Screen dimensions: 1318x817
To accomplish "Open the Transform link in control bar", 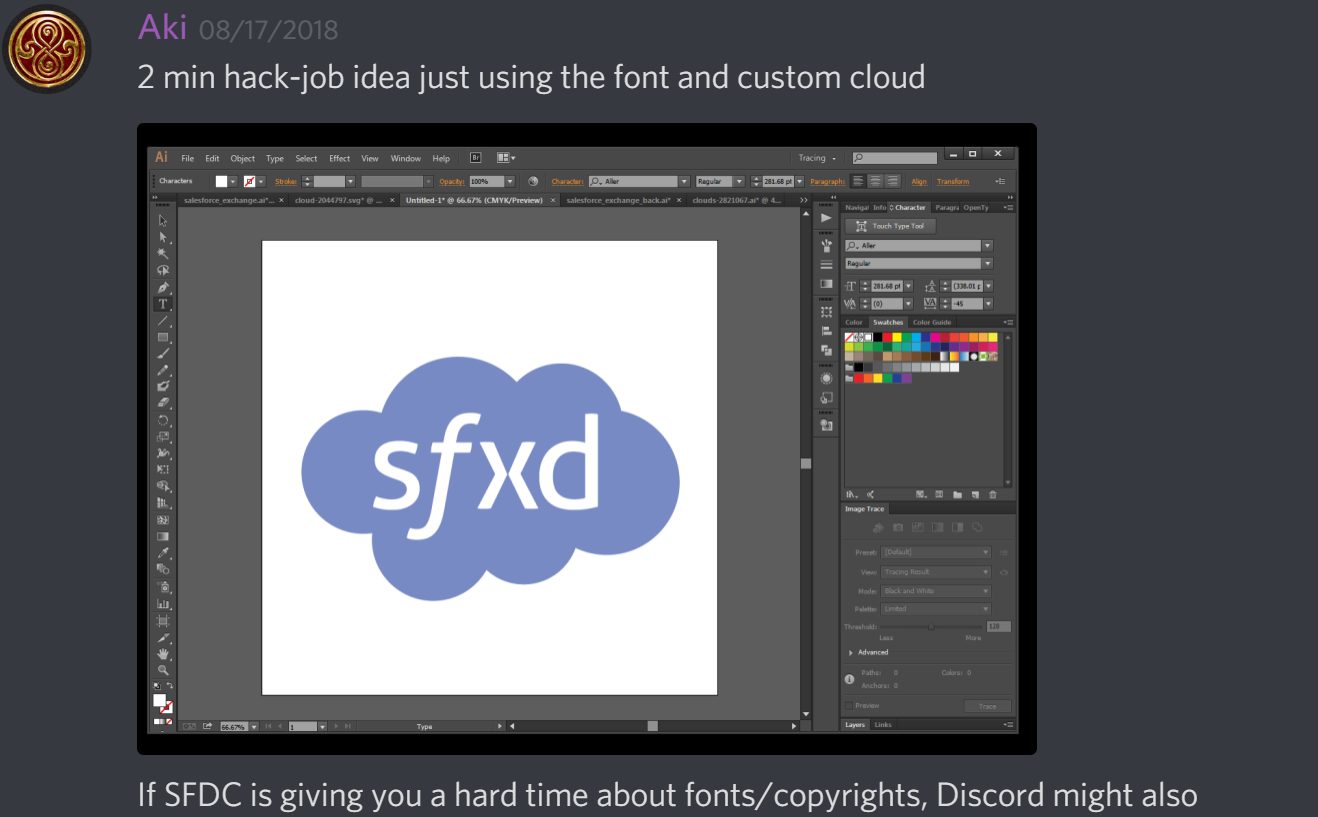I will tap(953, 182).
